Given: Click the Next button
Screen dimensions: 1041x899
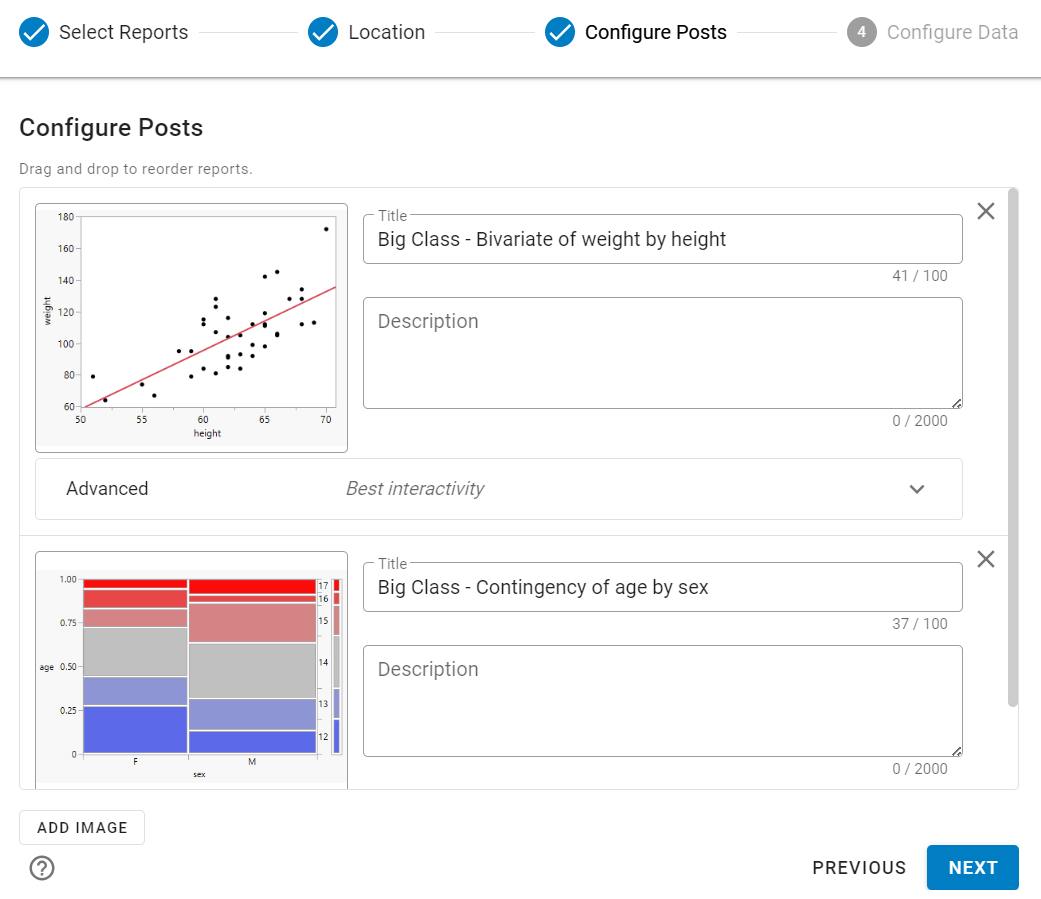Looking at the screenshot, I should (972, 867).
